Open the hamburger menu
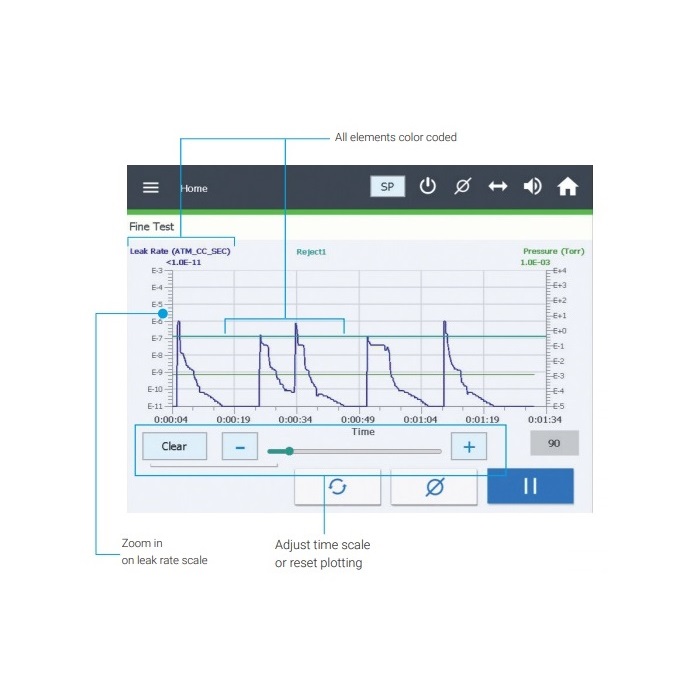Screen dimensions: 700x700 click(150, 187)
